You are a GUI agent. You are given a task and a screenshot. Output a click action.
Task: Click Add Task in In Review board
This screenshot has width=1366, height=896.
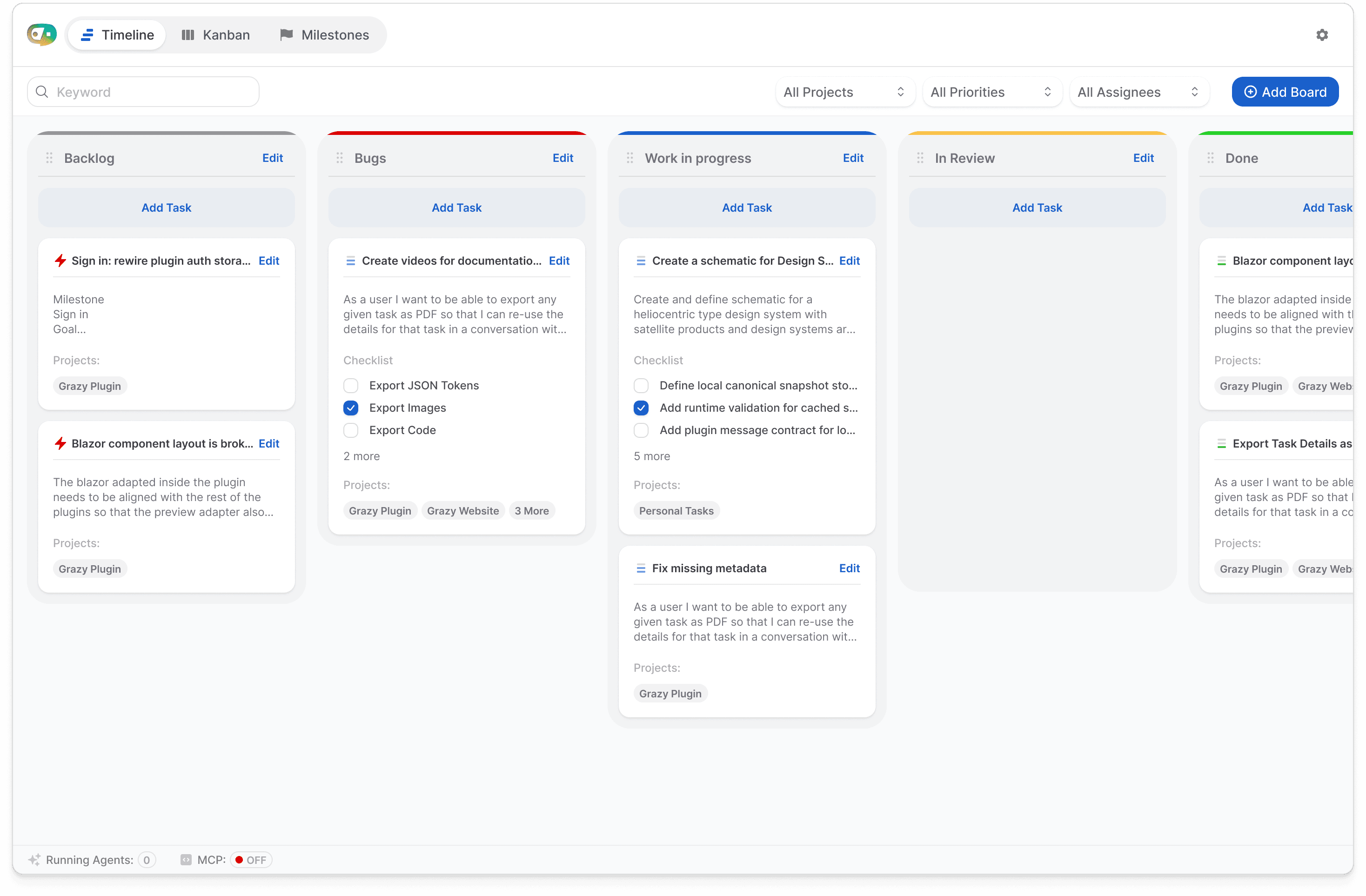1038,208
